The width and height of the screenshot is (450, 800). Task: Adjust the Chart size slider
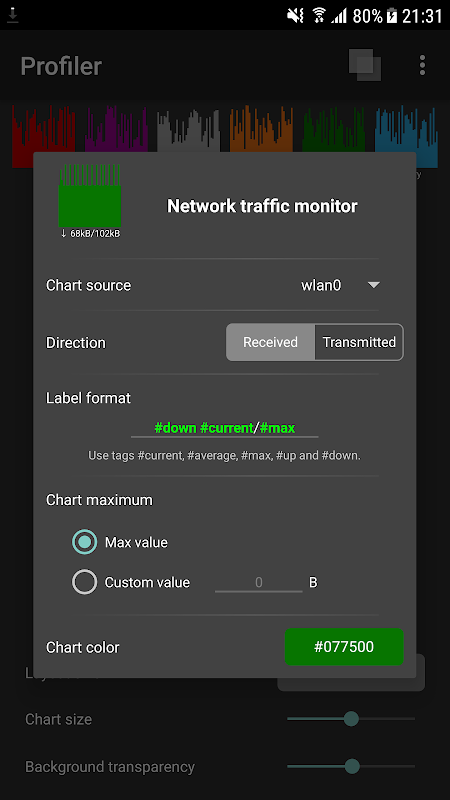pyautogui.click(x=351, y=719)
